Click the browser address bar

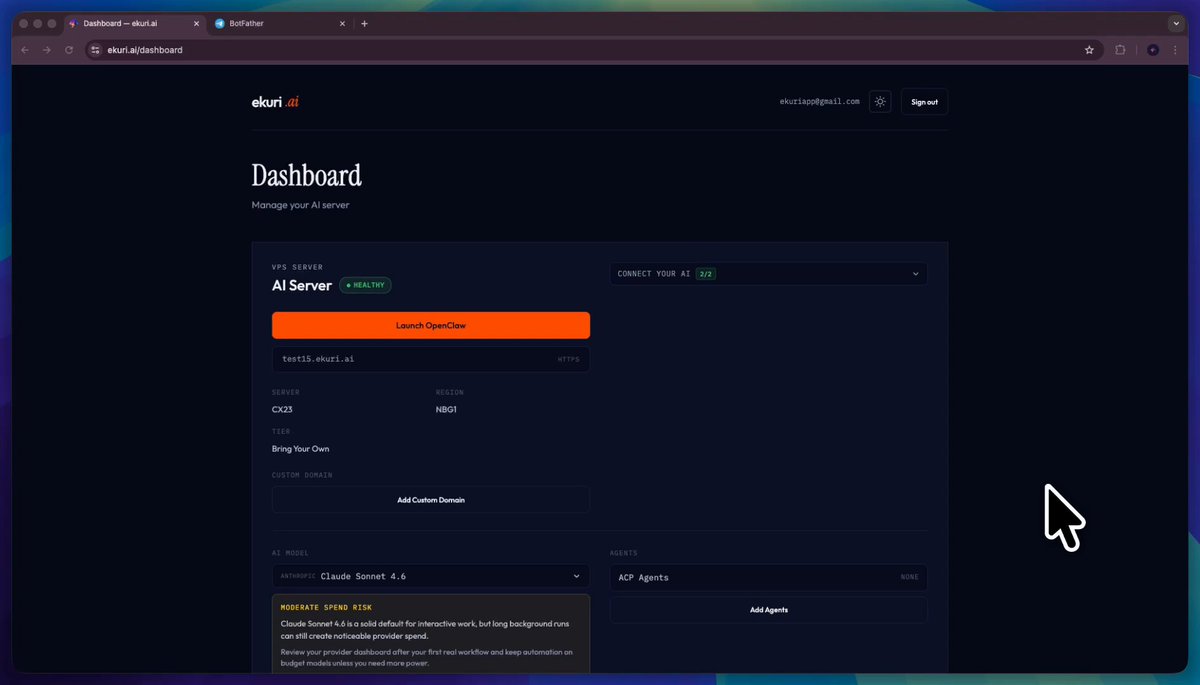coord(400,49)
